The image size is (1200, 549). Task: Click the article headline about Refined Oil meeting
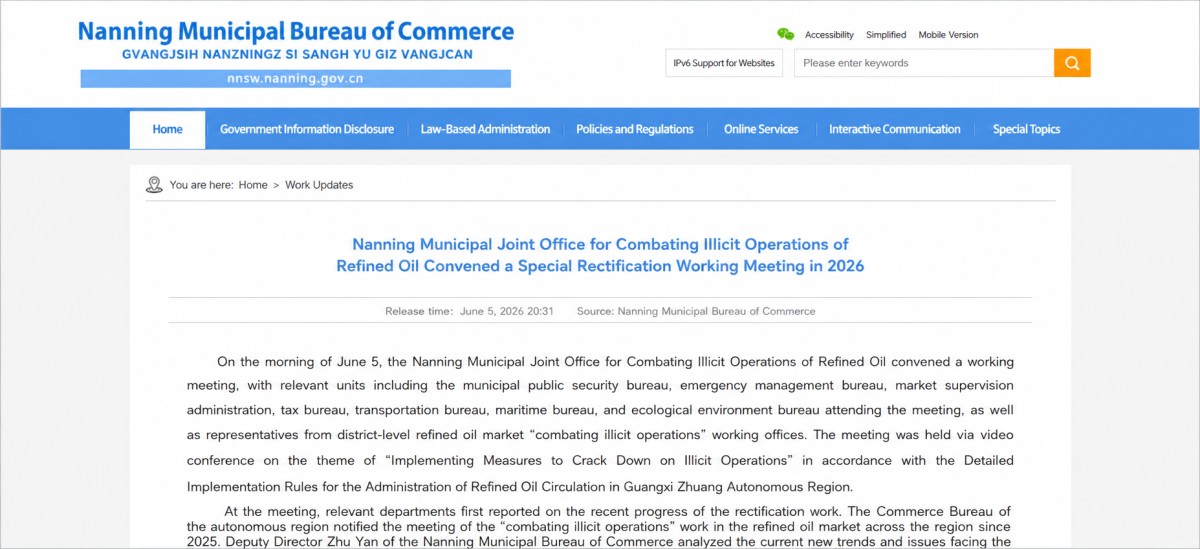600,255
